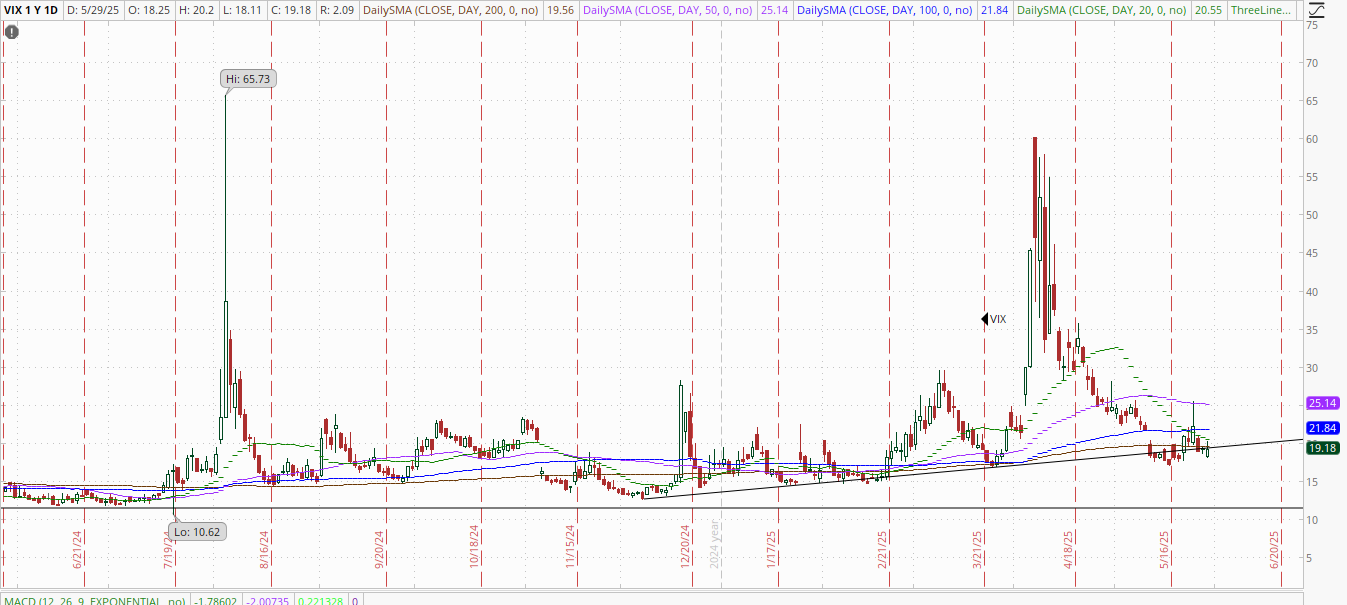Click the 2/21/25 expiration date marker
The image size is (1347, 605).
tap(883, 549)
